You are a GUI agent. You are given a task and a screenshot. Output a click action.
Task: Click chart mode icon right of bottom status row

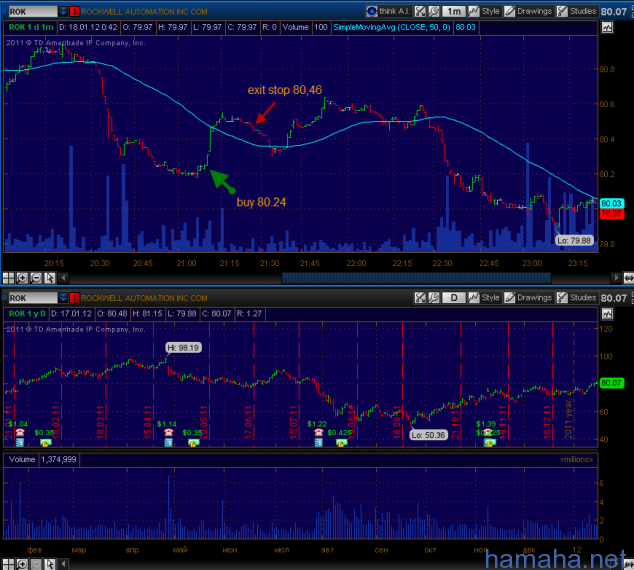607,314
